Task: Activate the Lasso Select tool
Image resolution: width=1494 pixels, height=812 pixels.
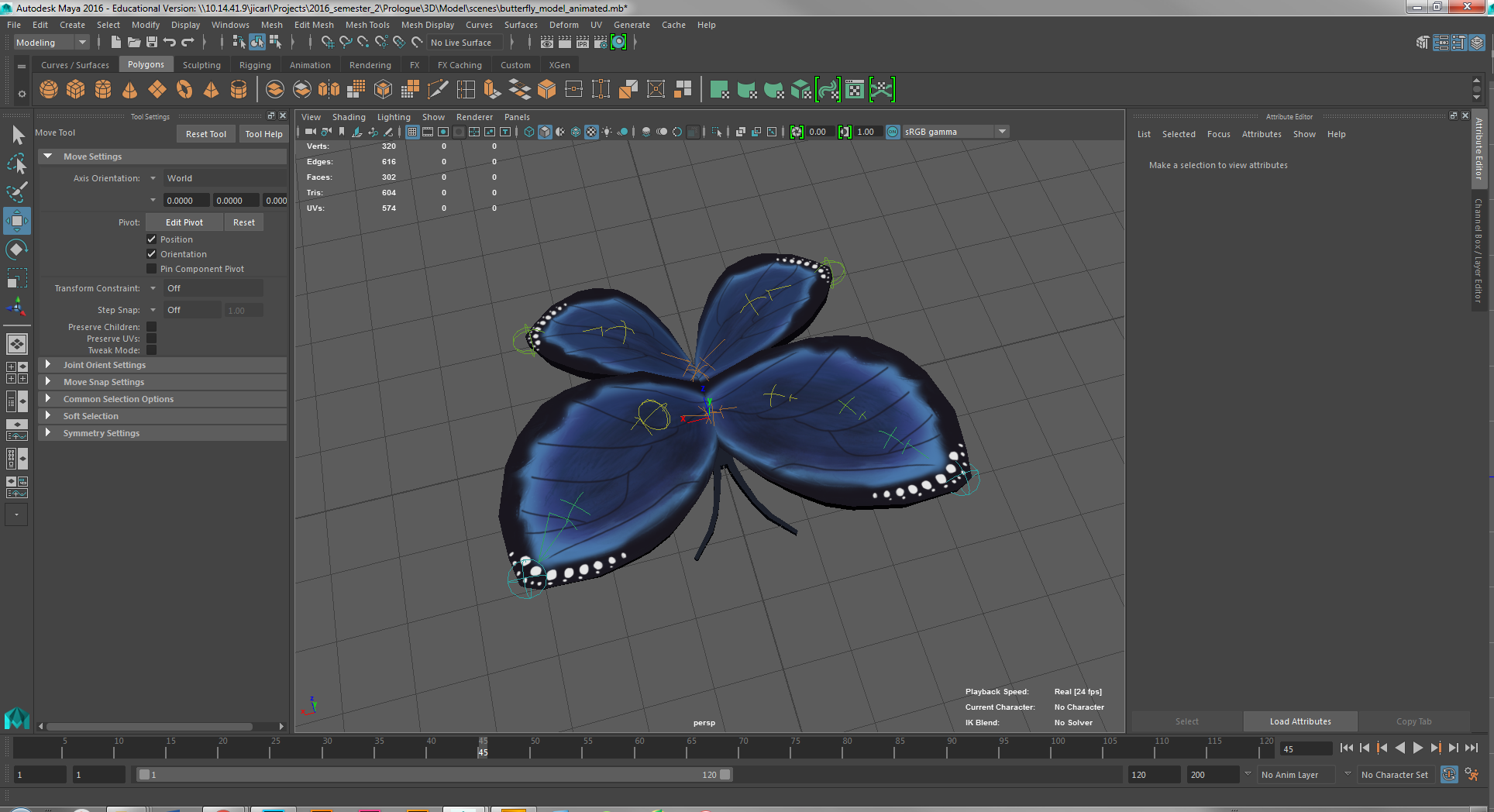Action: pyautogui.click(x=17, y=163)
